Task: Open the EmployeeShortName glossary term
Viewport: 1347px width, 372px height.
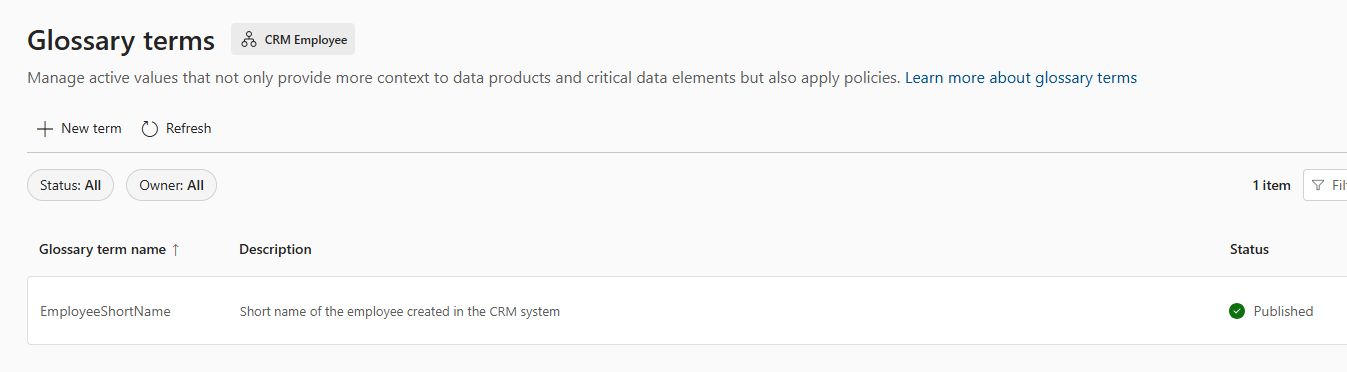Action: pos(105,311)
